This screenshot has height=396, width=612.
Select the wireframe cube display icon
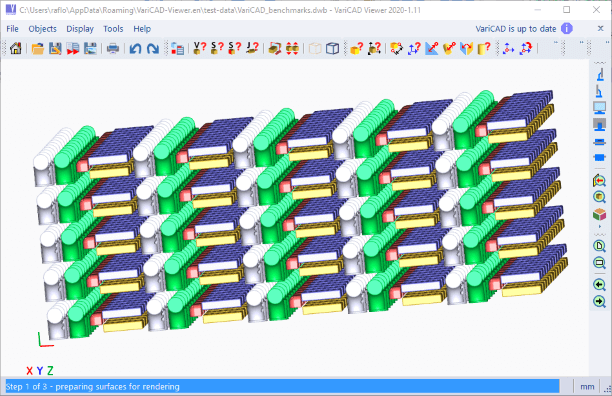coord(333,48)
